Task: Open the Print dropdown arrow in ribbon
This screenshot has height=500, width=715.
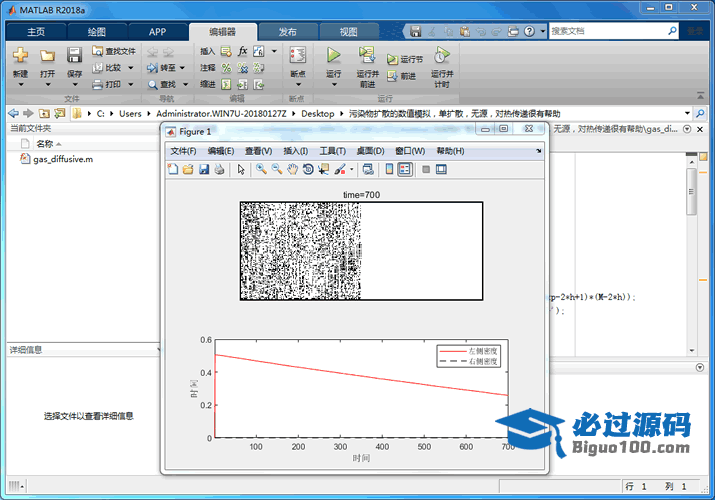Action: 131,84
